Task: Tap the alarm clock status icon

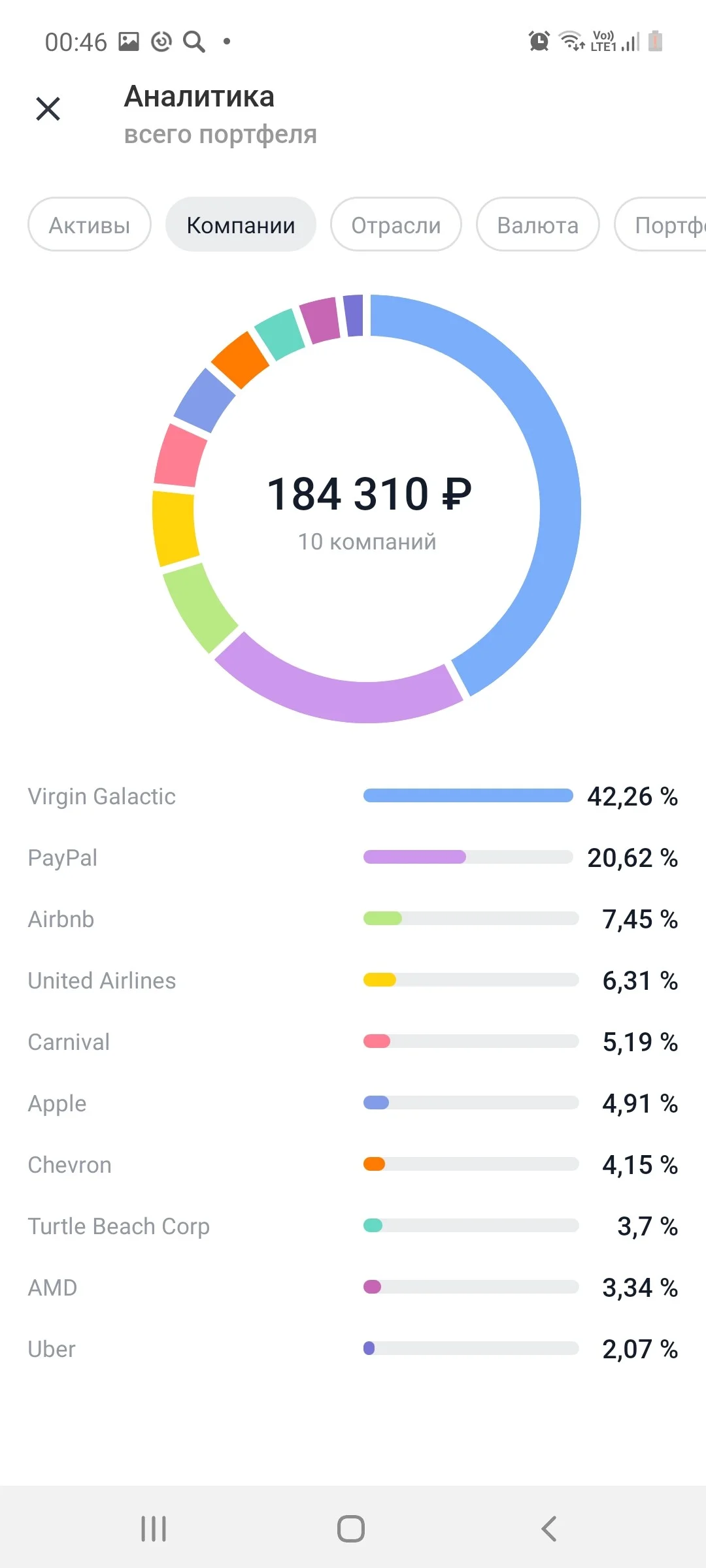Action: tap(539, 41)
